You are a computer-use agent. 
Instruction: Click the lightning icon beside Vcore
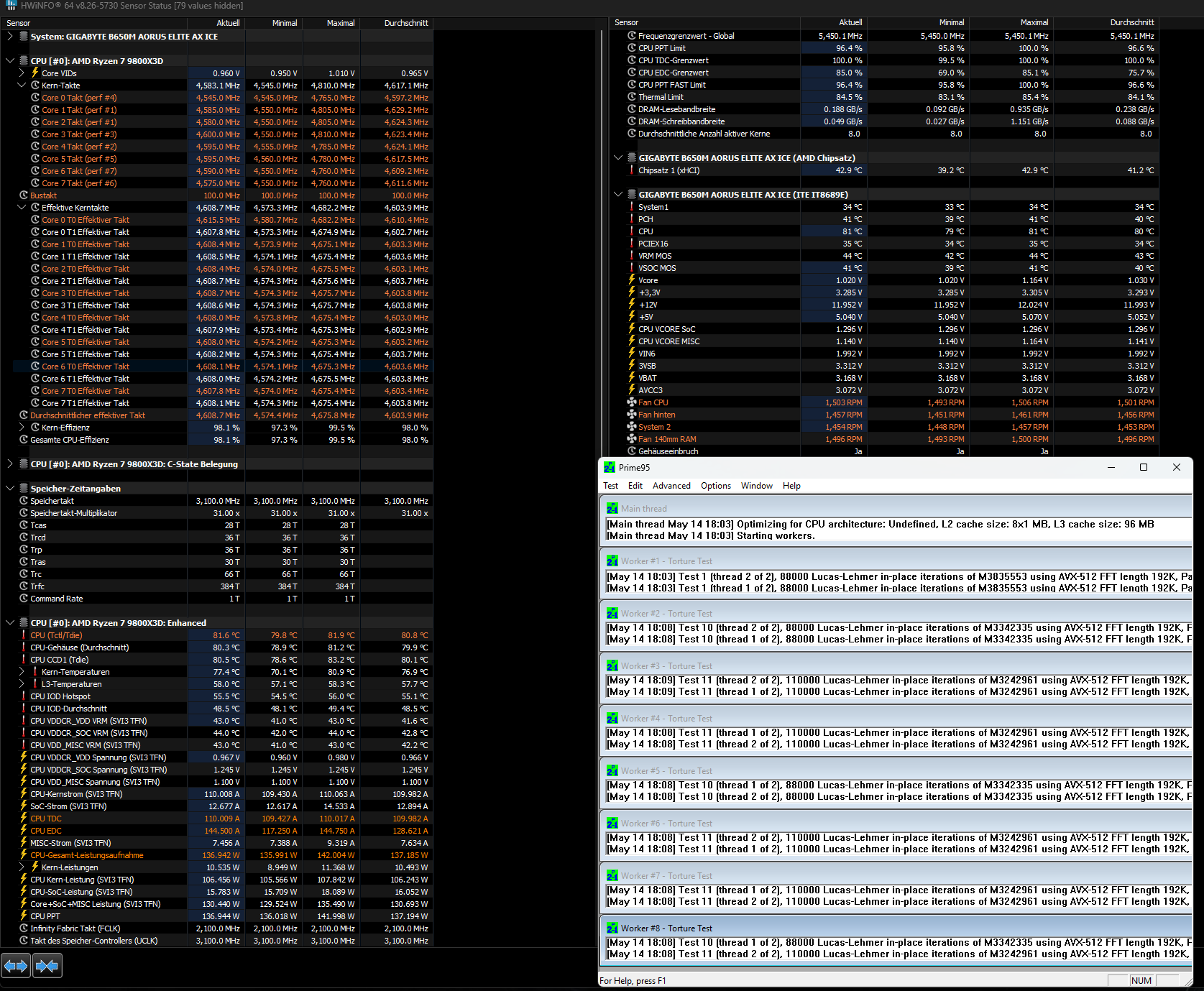(x=632, y=280)
